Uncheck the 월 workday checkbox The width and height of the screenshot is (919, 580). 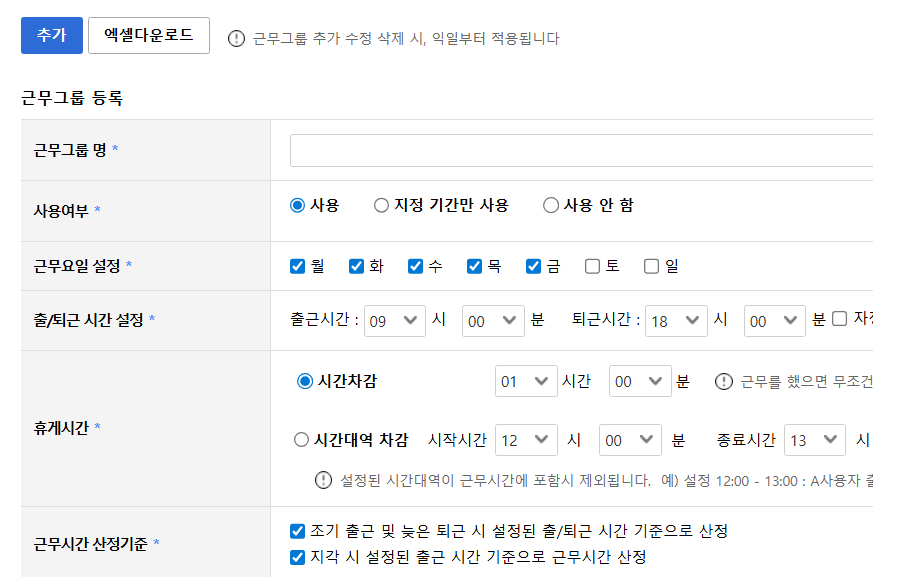(297, 266)
